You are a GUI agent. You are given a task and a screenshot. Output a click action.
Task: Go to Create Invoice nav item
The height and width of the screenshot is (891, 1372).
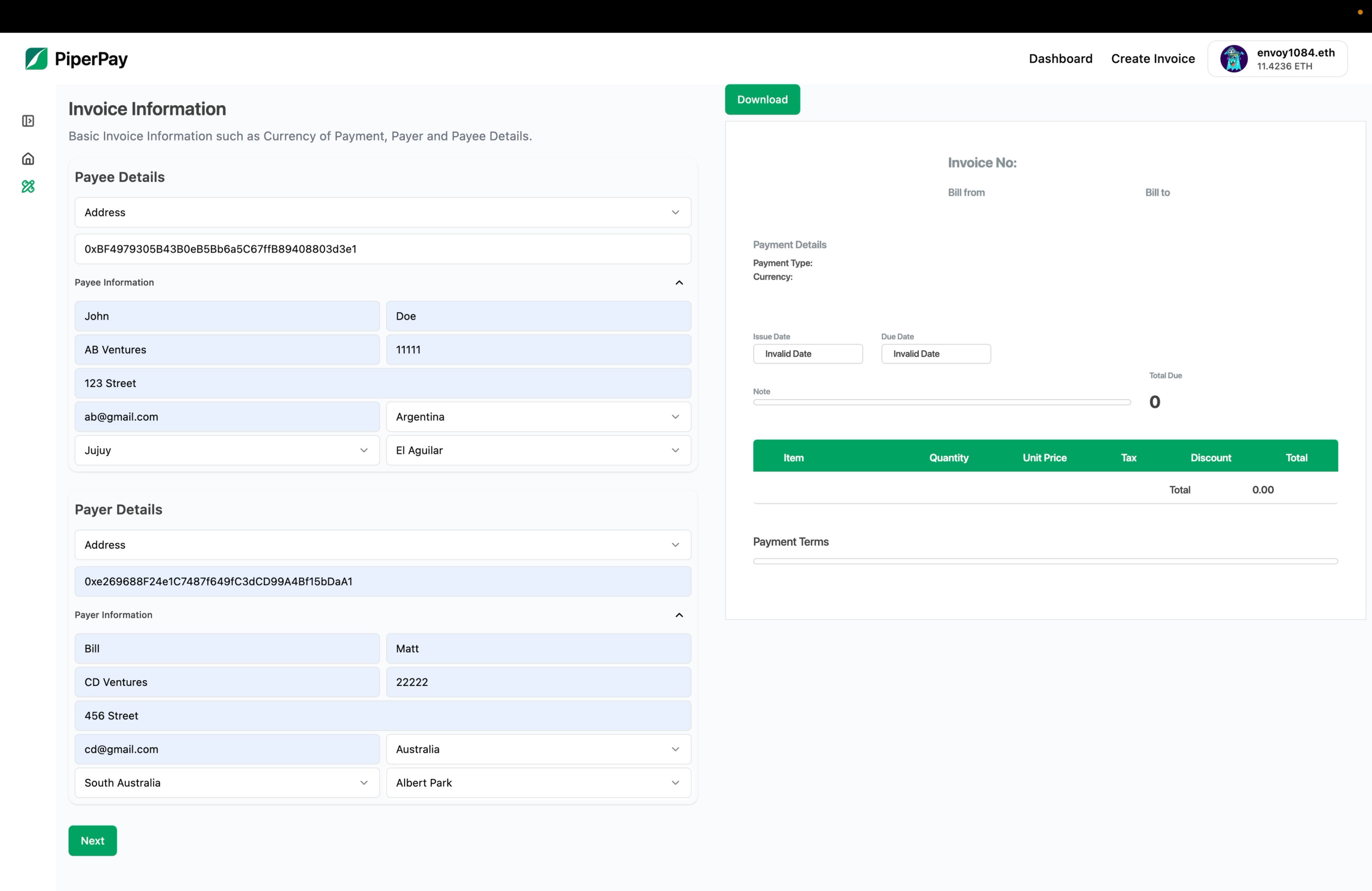click(x=1152, y=59)
